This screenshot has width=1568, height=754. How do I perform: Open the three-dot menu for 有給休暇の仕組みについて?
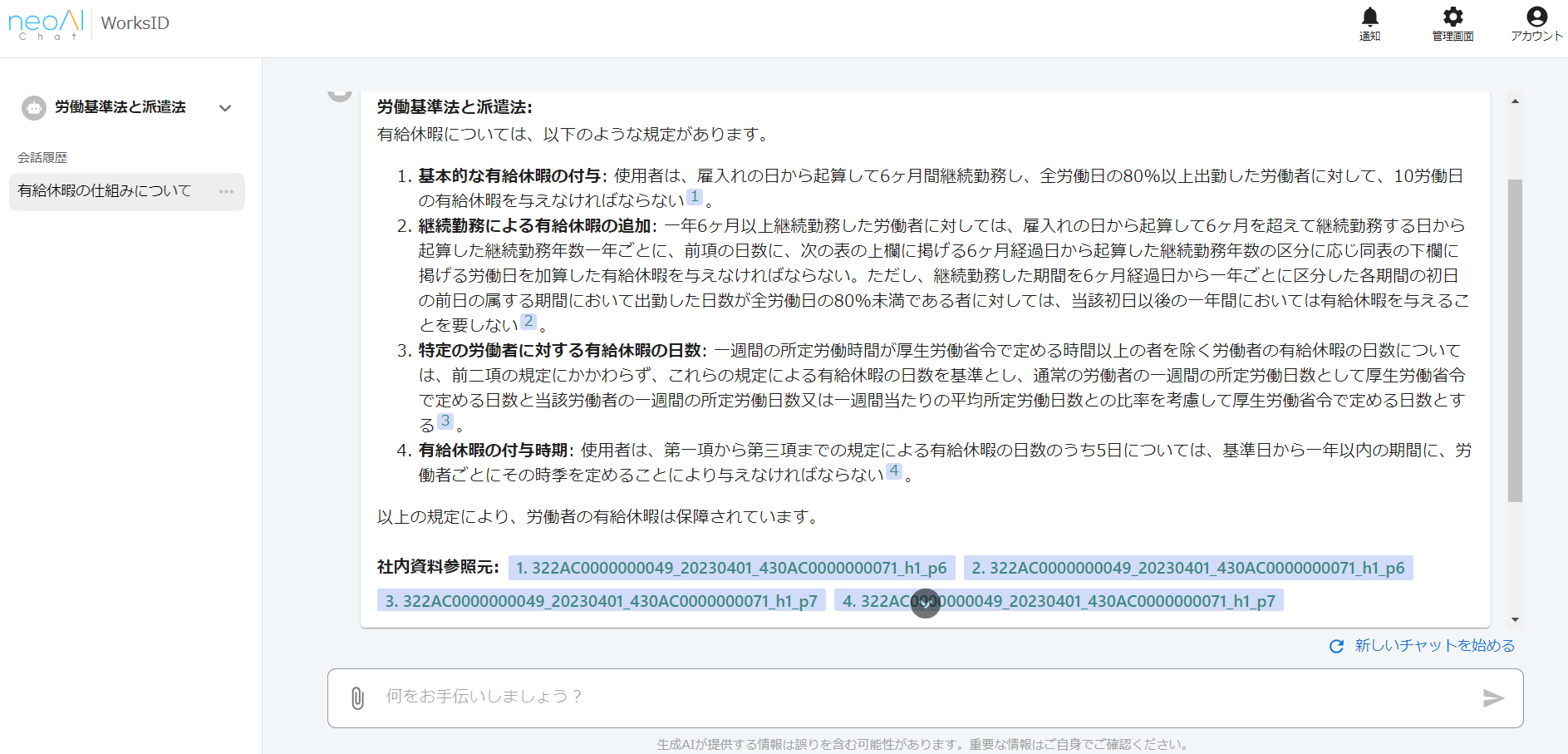tap(226, 191)
